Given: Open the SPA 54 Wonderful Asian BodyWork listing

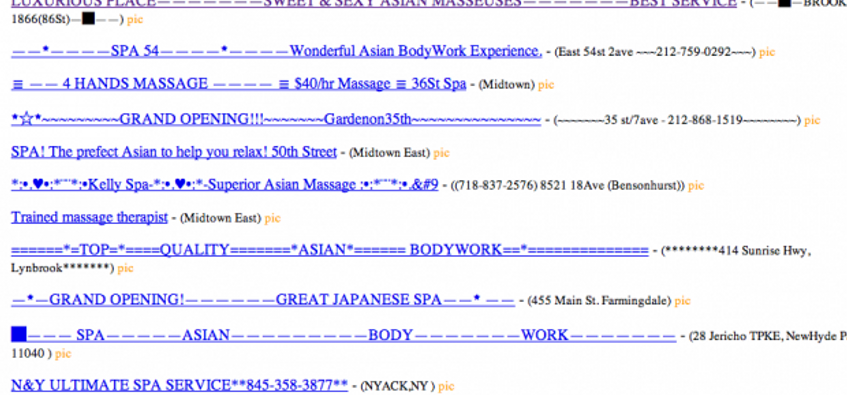Looking at the screenshot, I should (276, 51).
